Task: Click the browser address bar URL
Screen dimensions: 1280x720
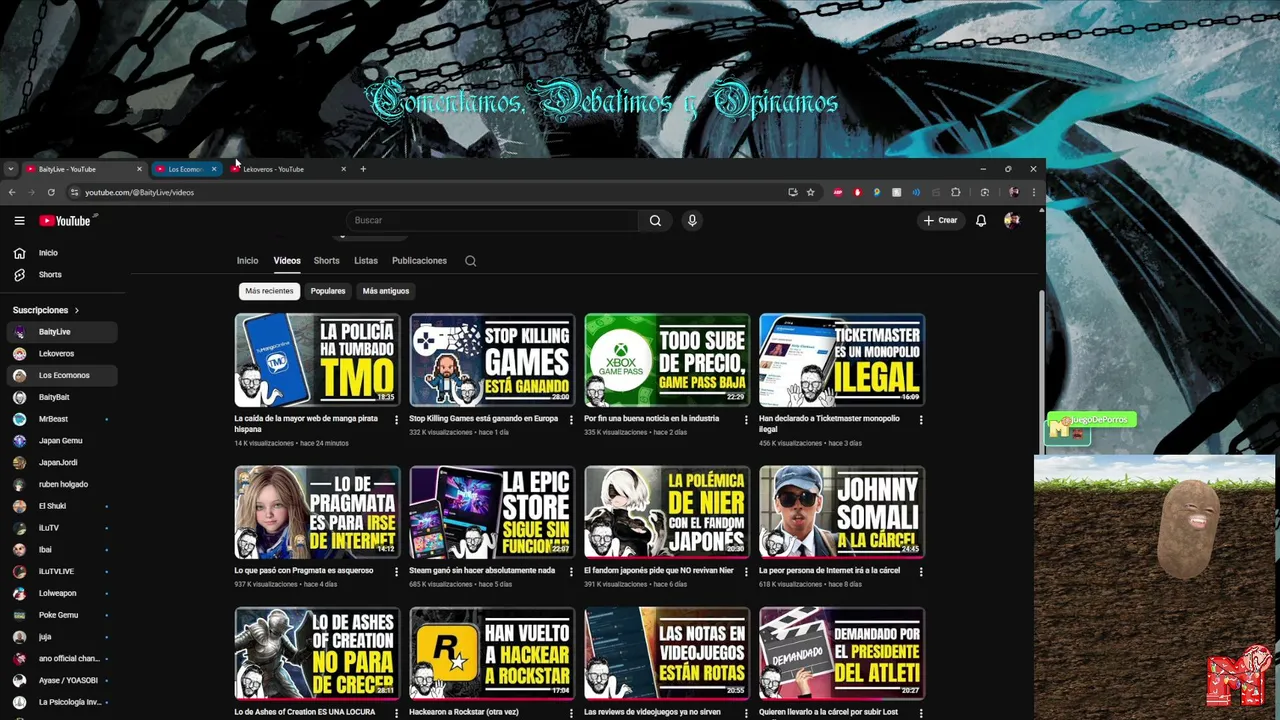Action: click(x=139, y=192)
